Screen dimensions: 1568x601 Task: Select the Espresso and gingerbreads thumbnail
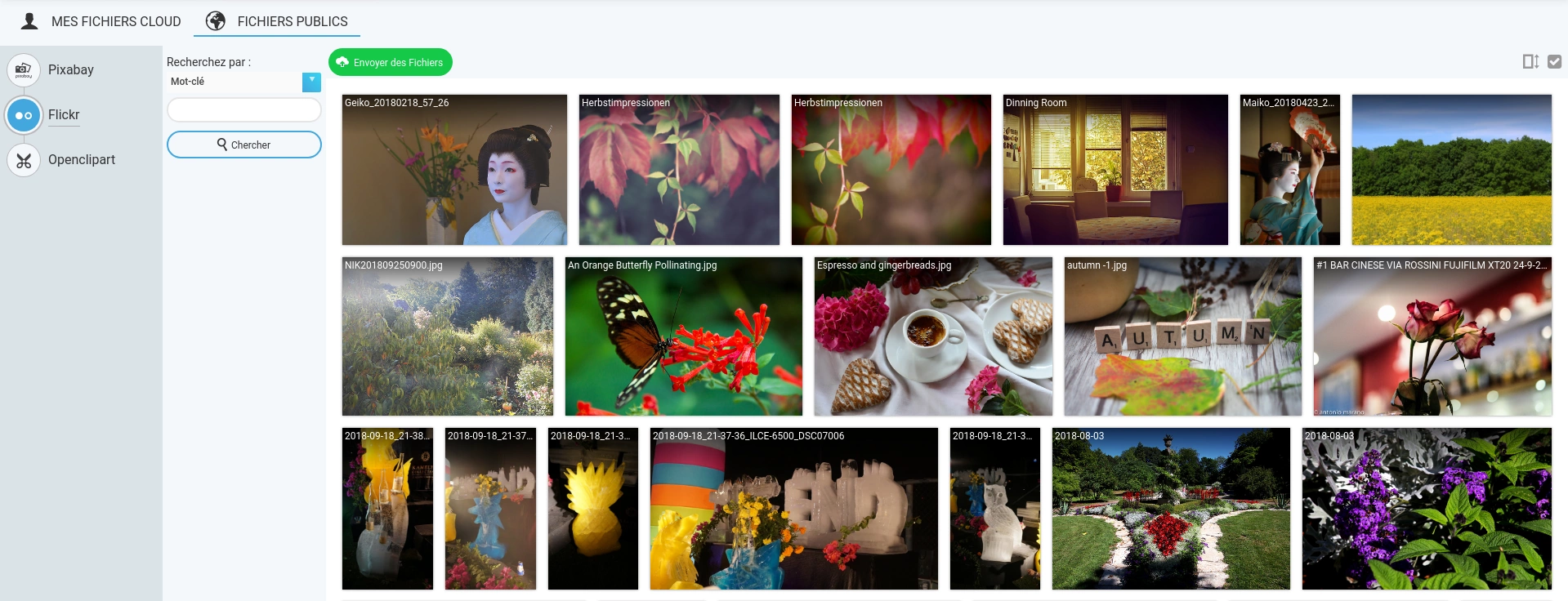click(x=933, y=336)
